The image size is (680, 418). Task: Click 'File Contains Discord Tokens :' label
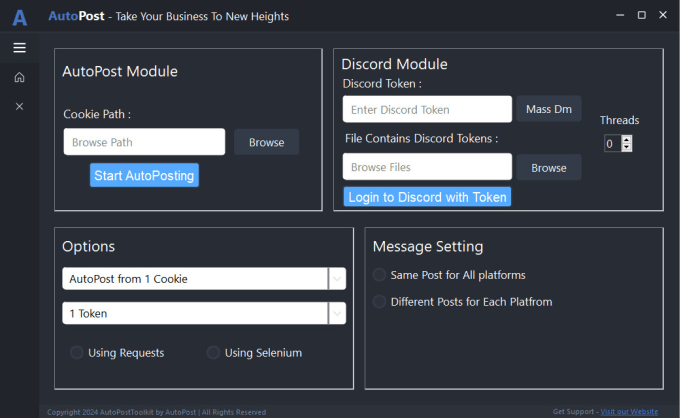coord(422,138)
